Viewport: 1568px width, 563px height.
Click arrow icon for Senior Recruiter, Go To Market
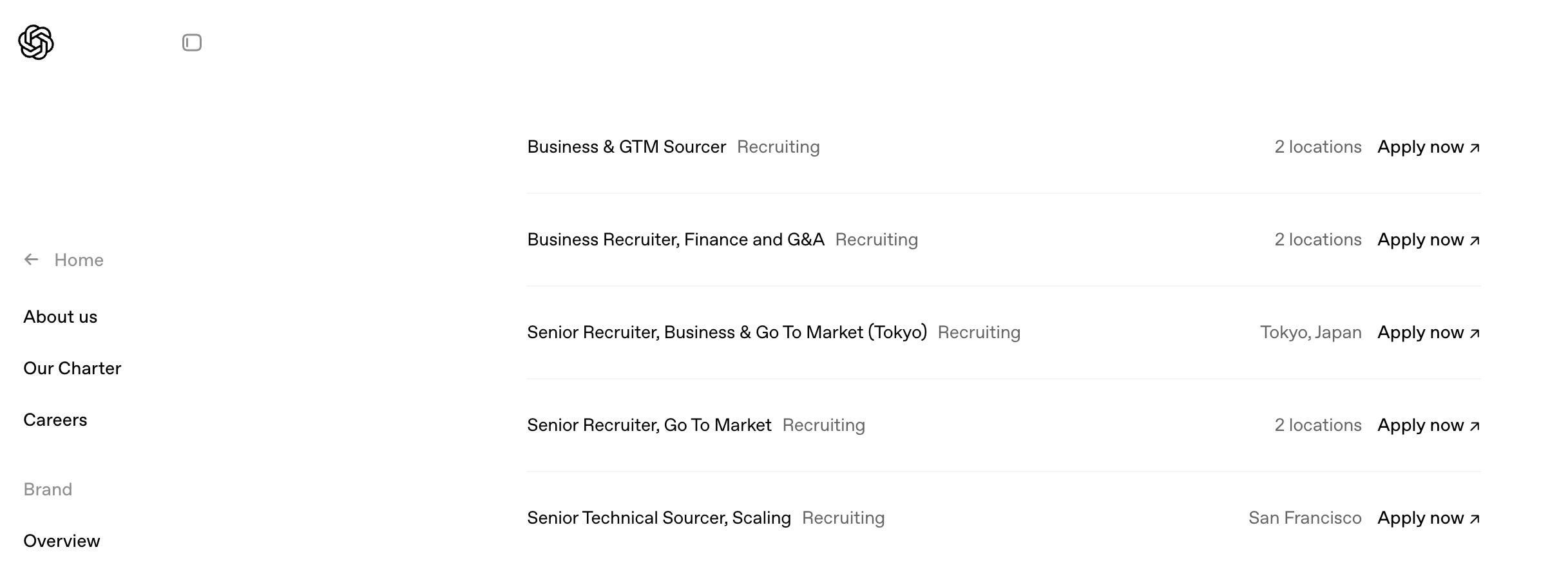pos(1475,426)
